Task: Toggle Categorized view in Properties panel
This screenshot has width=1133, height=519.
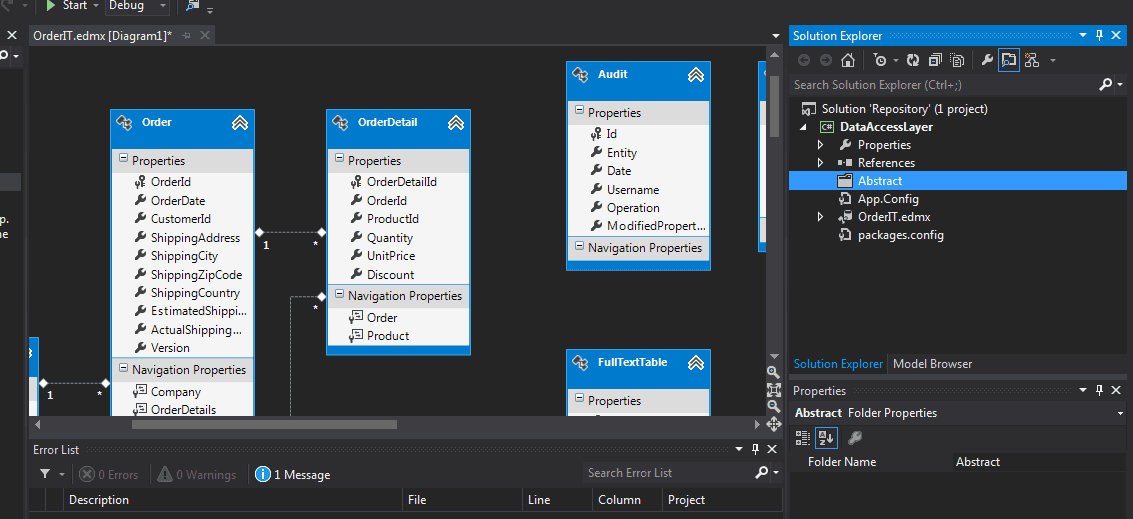Action: [803, 437]
